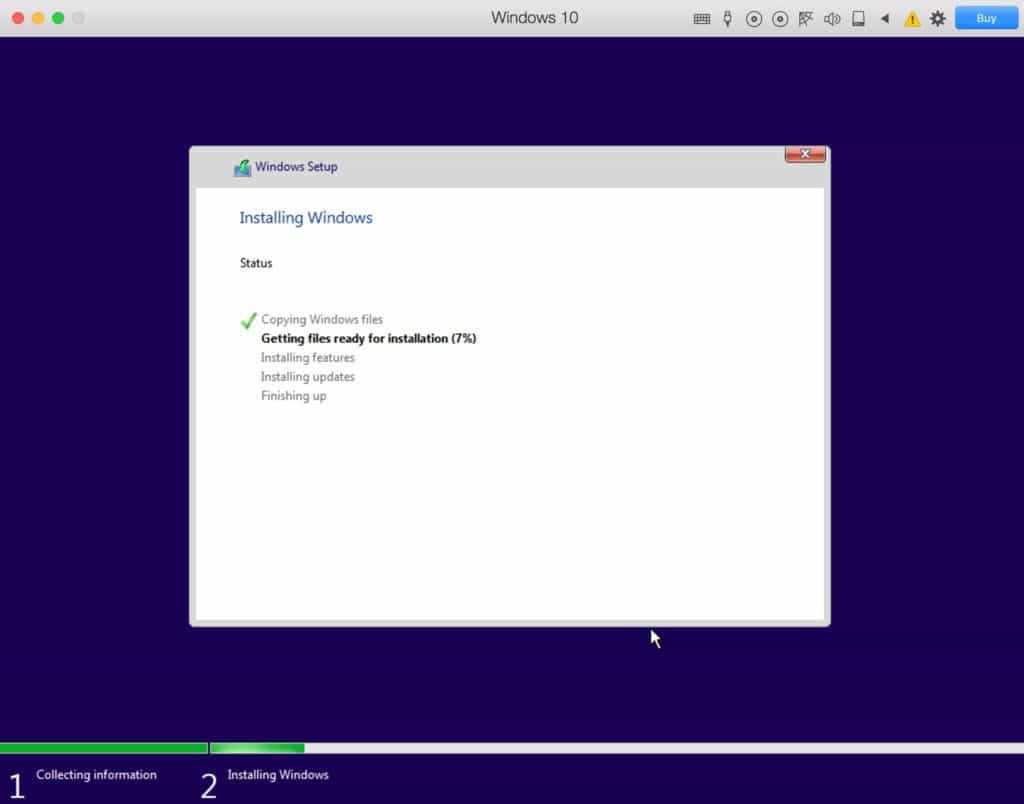Open the virtual machine configuration gear
The height and width of the screenshot is (804, 1024).
click(x=938, y=18)
